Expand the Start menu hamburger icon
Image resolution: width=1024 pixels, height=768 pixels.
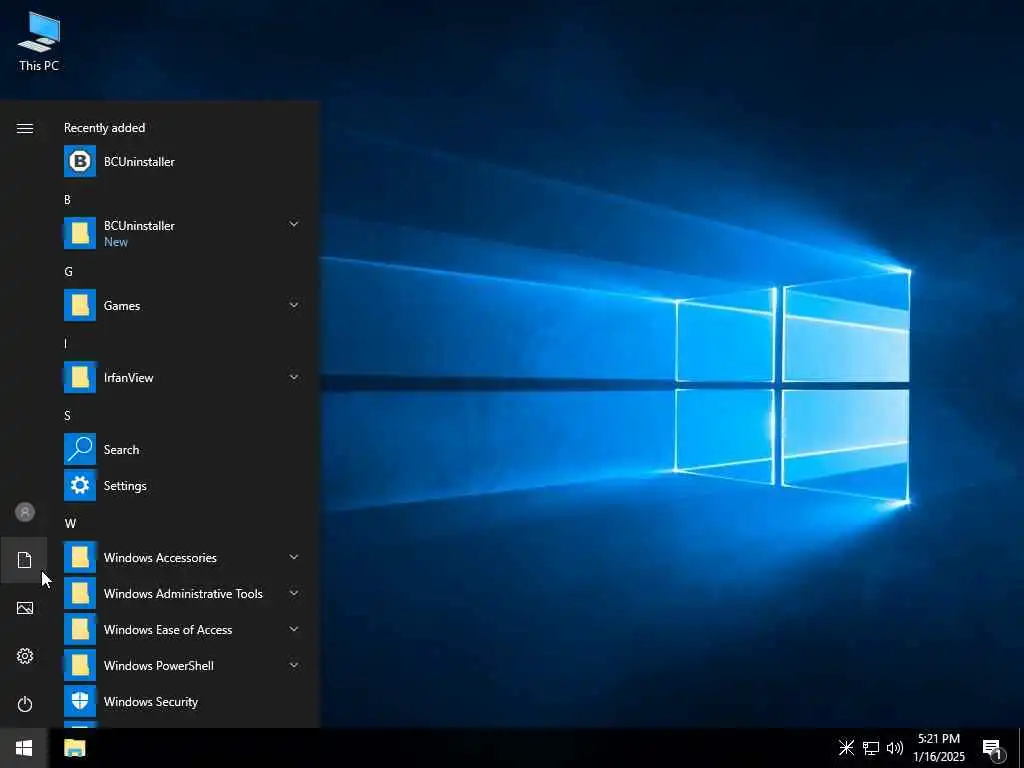25,128
